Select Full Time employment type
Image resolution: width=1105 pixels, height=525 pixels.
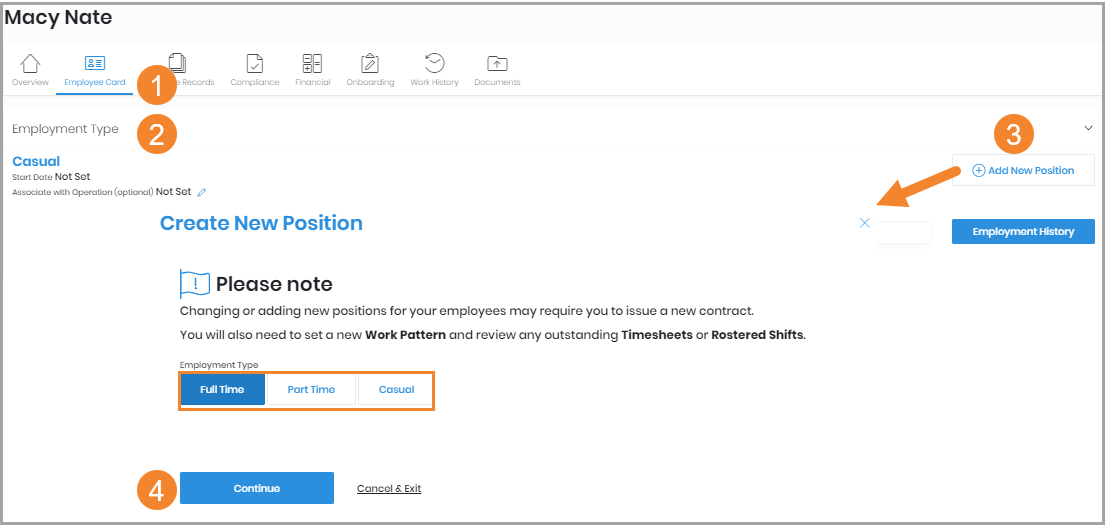click(222, 389)
